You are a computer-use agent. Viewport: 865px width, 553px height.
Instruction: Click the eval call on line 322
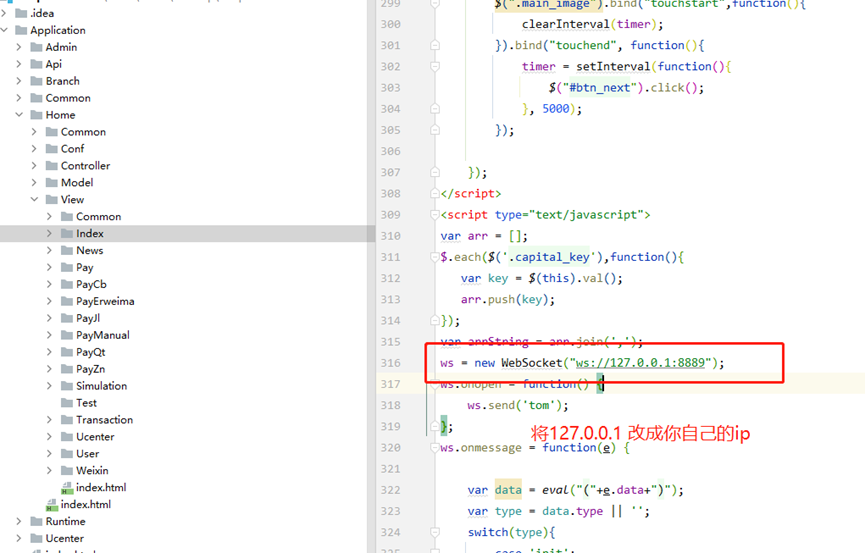[x=556, y=490]
